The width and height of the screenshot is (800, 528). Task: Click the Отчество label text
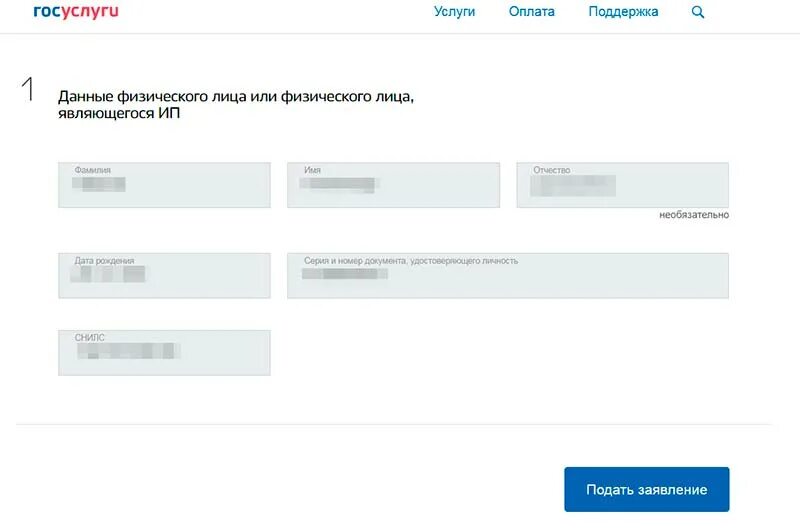pos(552,170)
